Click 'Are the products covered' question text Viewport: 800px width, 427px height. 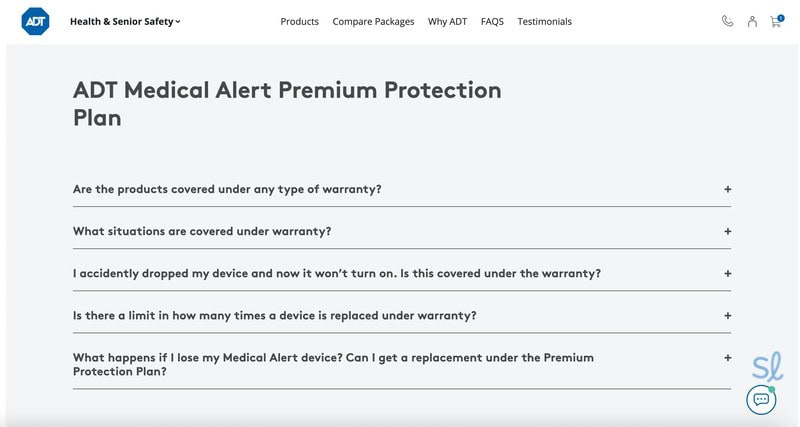[227, 189]
